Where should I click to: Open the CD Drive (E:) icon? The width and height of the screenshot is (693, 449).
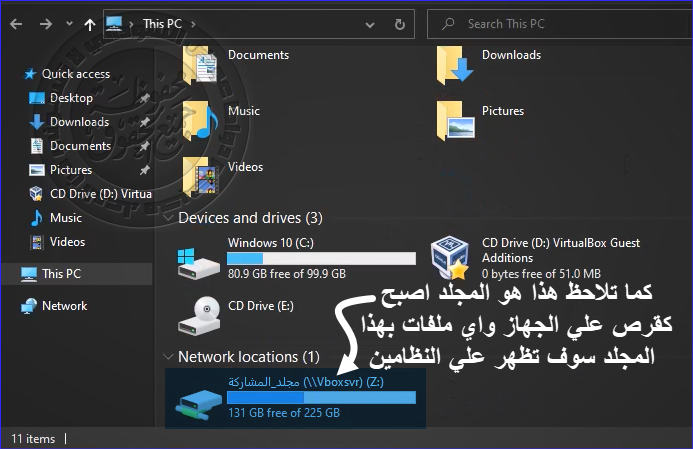point(198,314)
